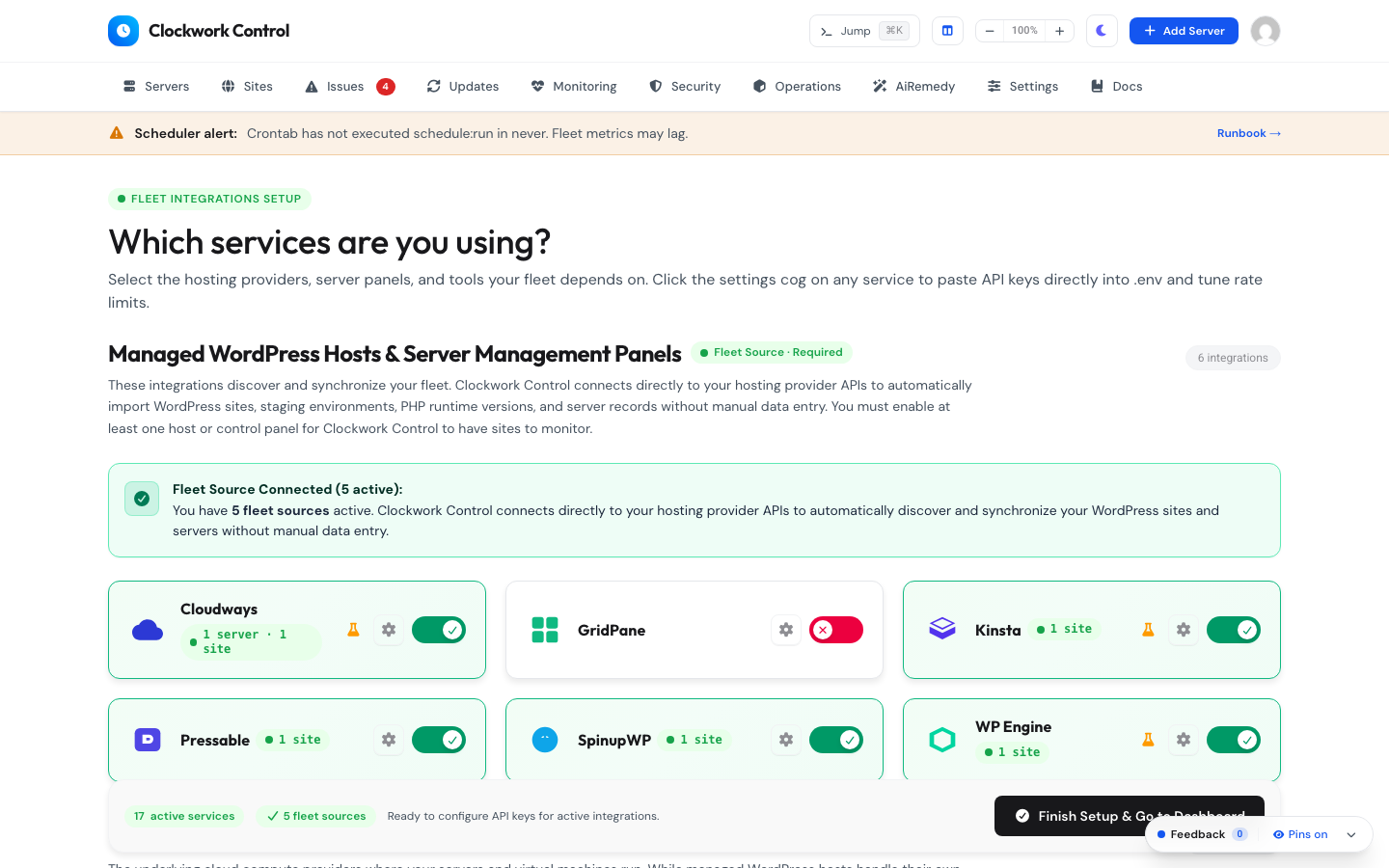
Task: Decrease zoom with the minus button
Action: (990, 31)
